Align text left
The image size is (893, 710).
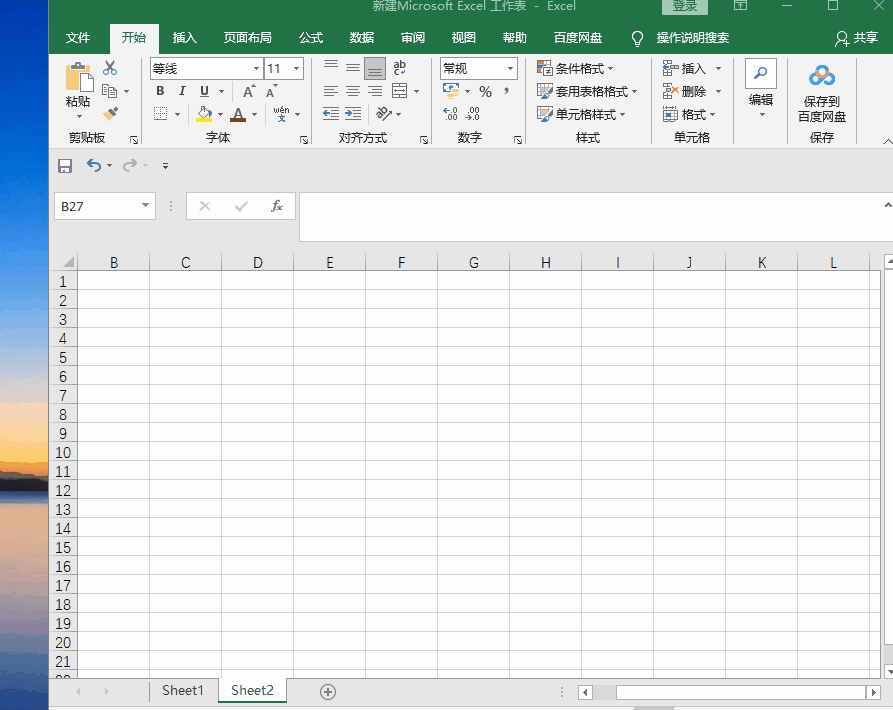coord(331,91)
